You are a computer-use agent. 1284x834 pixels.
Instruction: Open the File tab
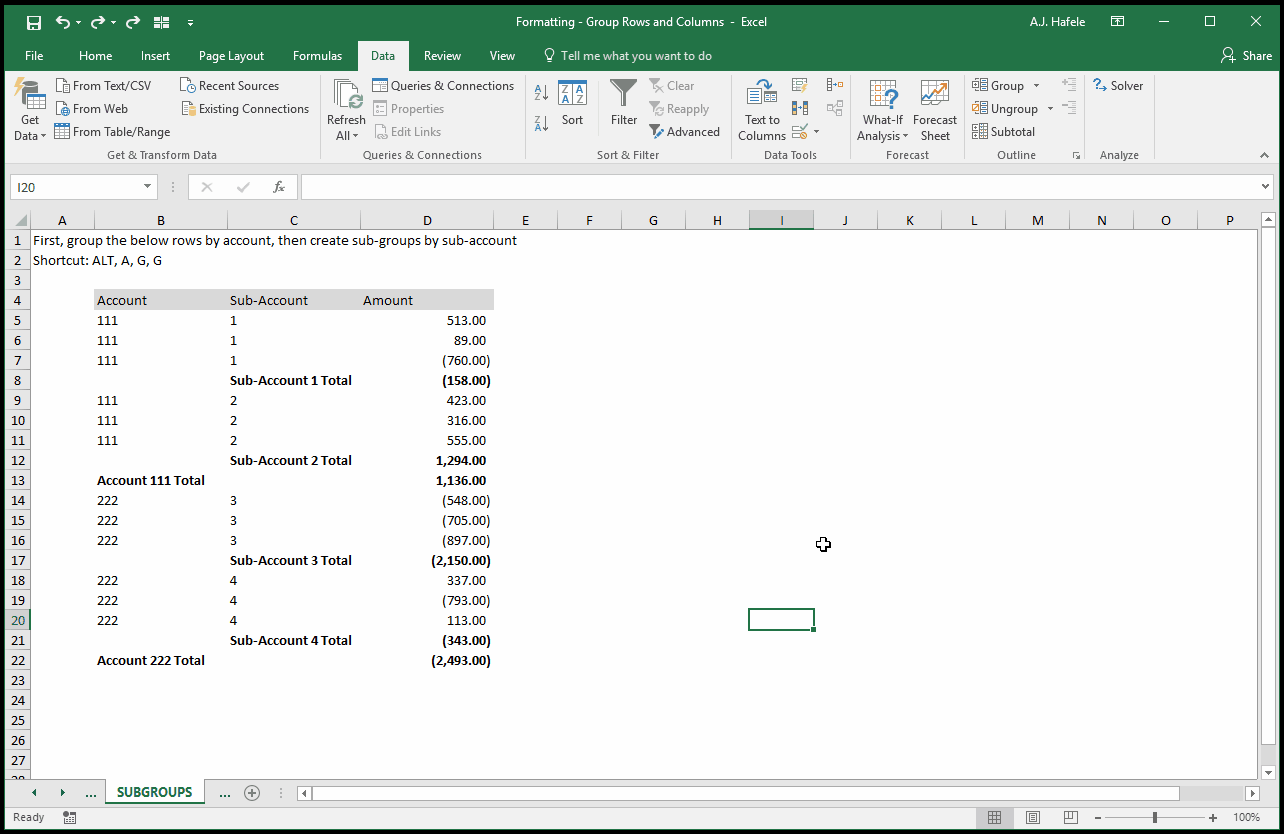click(x=34, y=56)
